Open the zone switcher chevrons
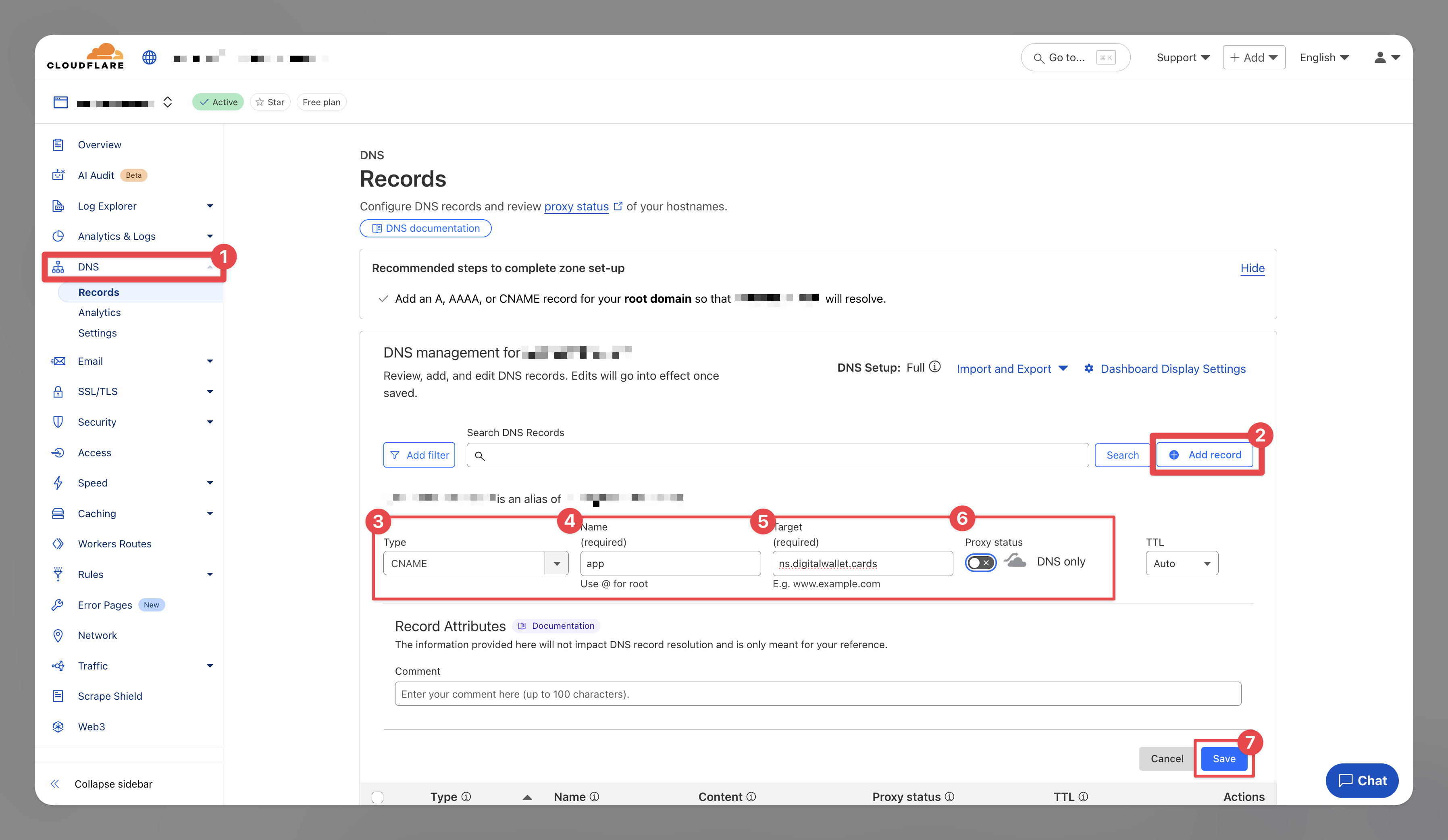Image resolution: width=1448 pixels, height=840 pixels. [x=168, y=102]
